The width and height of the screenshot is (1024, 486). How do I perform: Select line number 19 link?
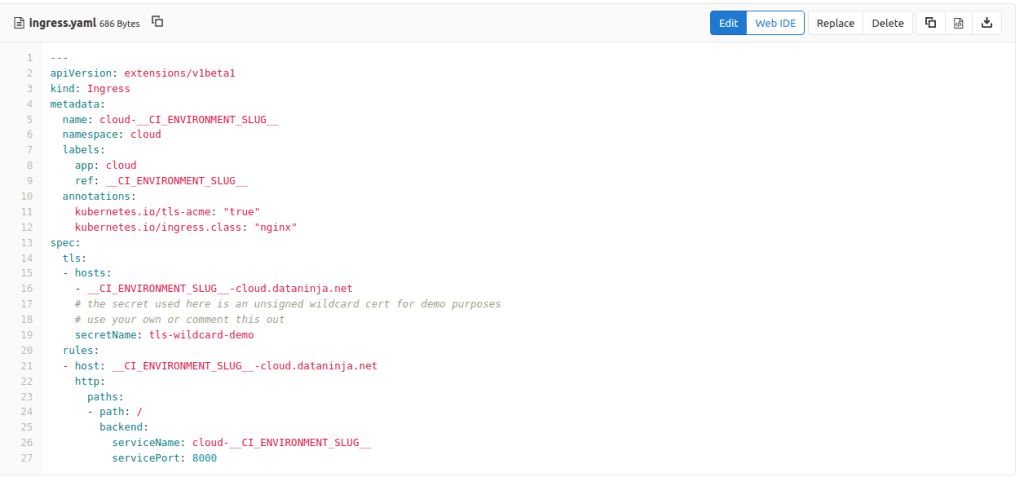(27, 335)
